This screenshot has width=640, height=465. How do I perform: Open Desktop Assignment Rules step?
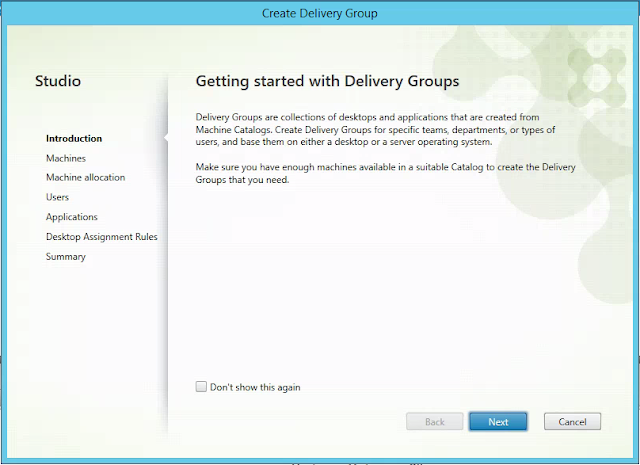[x=102, y=237]
